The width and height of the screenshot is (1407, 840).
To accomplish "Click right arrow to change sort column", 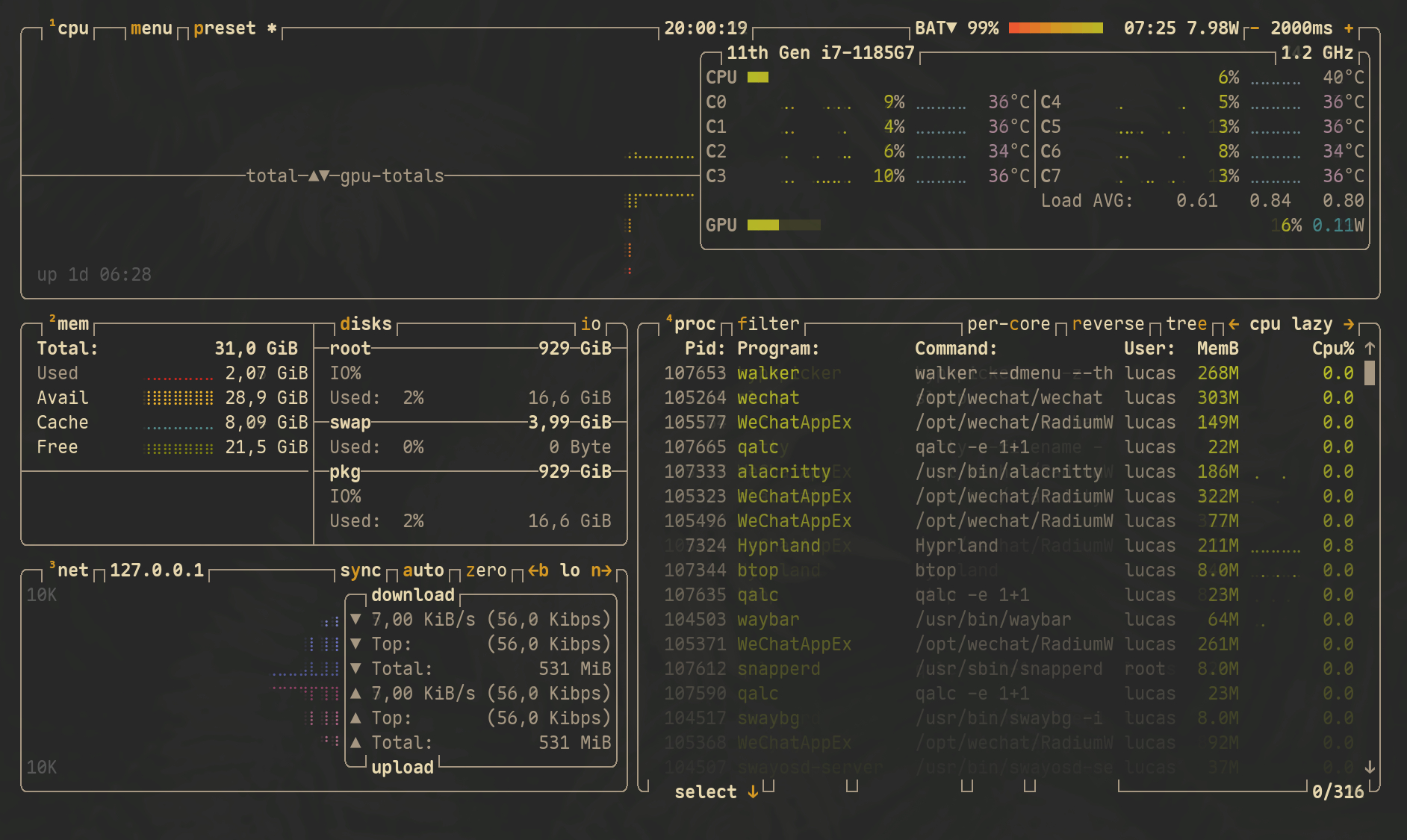I will click(1349, 324).
